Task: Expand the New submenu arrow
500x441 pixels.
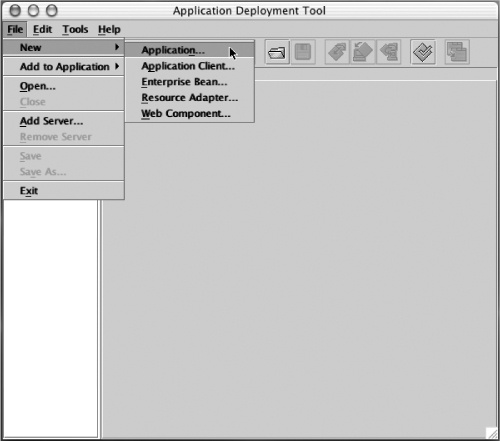Action: click(117, 47)
